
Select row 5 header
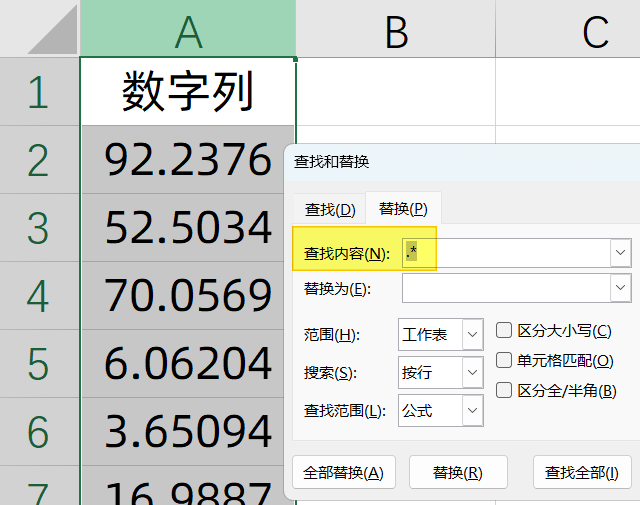click(40, 363)
